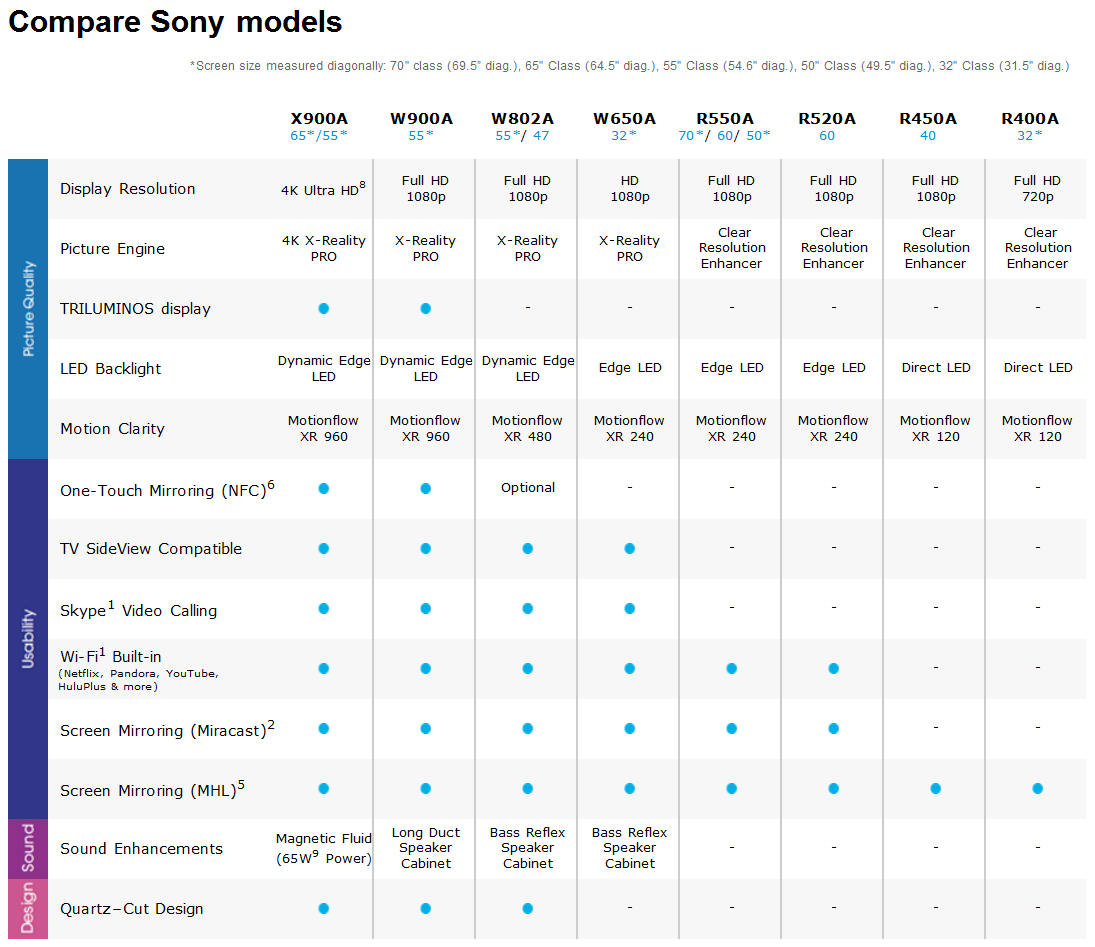Click the Quartz-Cut Design dot for W900A
The height and width of the screenshot is (947, 1095).
click(x=425, y=909)
